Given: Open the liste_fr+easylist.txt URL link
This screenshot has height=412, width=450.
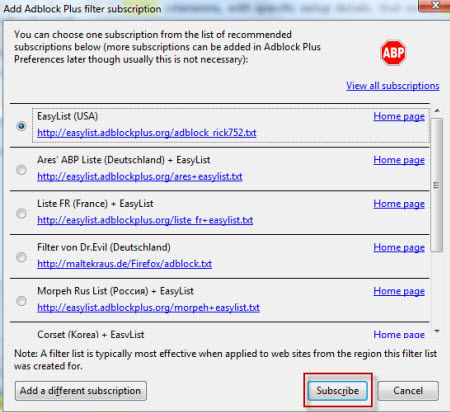Looking at the screenshot, I should coord(145,220).
